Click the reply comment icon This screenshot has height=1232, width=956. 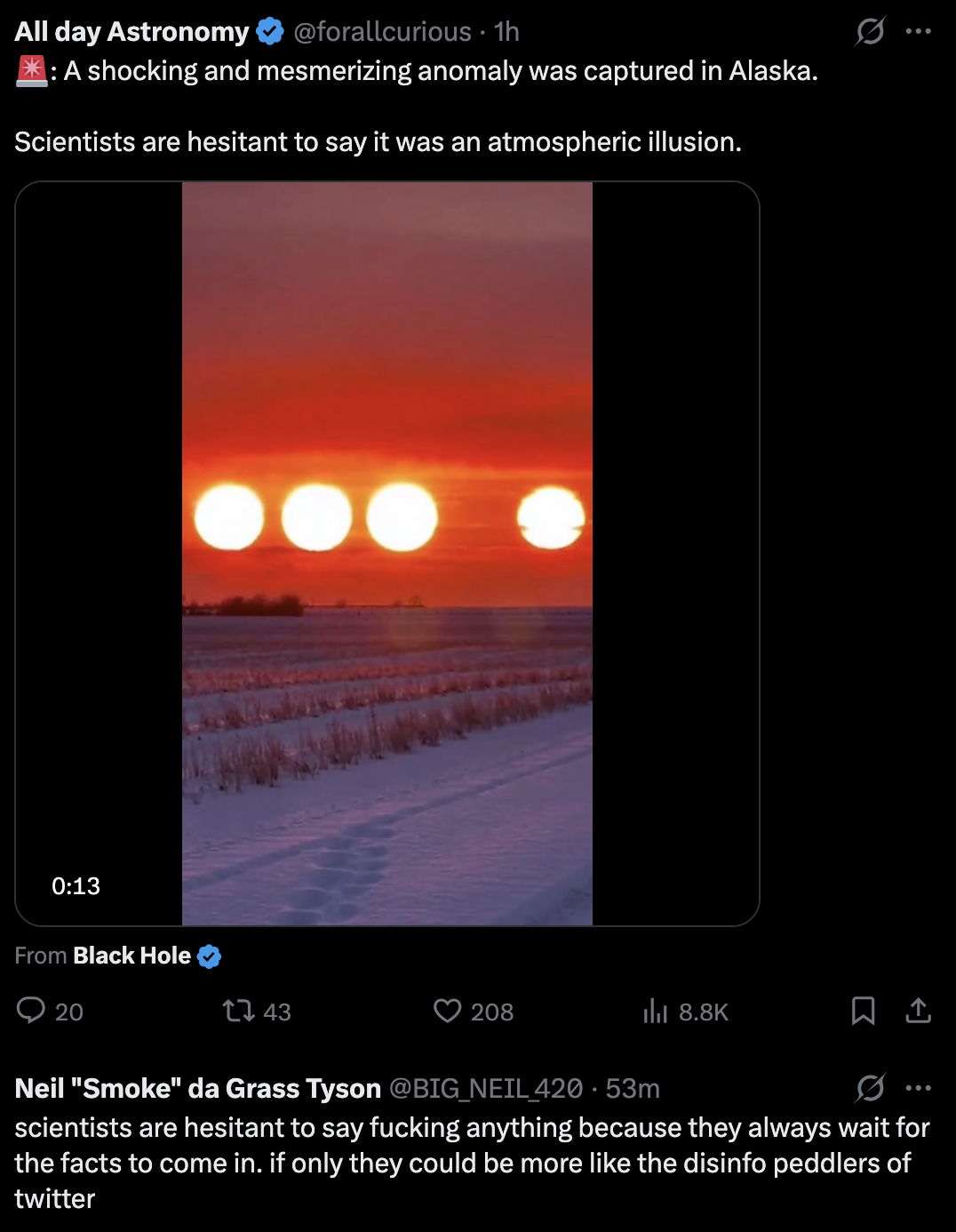click(x=32, y=1011)
